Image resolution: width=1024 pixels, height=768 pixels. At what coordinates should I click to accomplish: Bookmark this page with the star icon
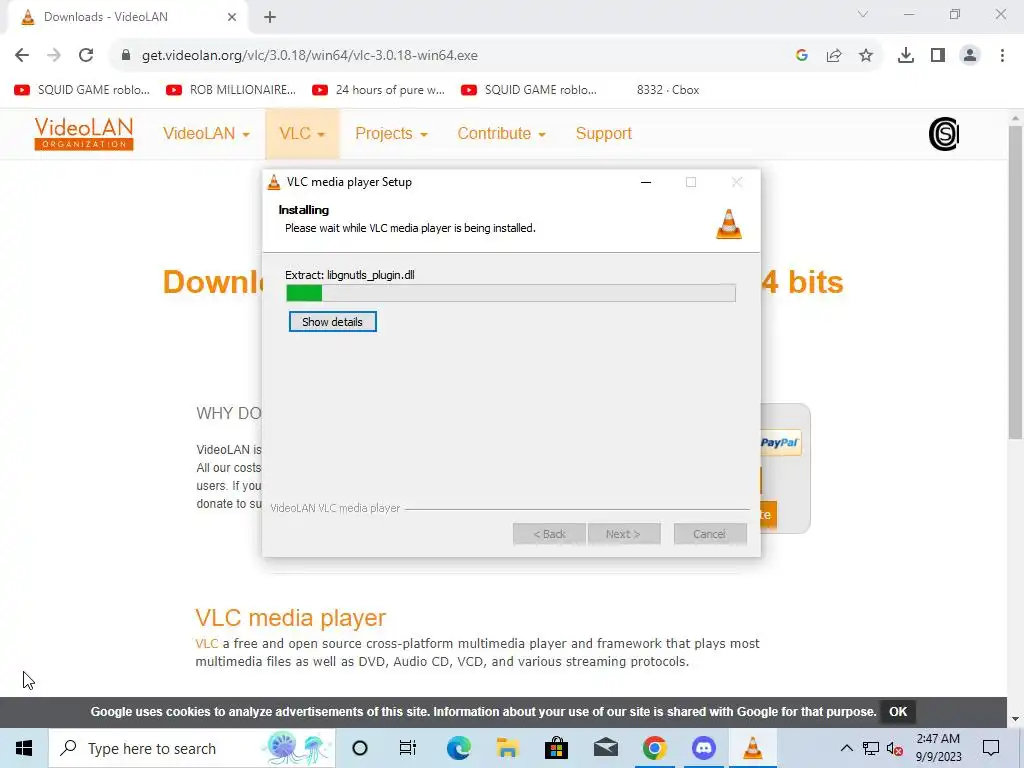866,56
